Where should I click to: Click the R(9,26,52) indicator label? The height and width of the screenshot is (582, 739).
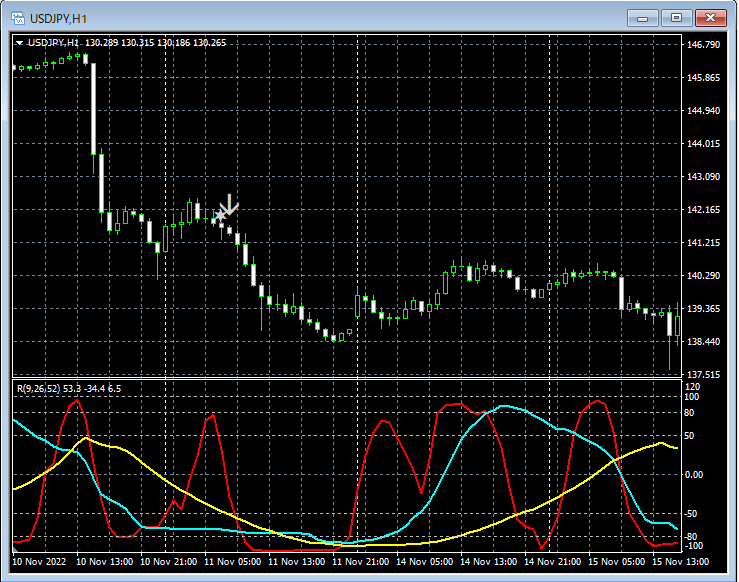tap(69, 389)
